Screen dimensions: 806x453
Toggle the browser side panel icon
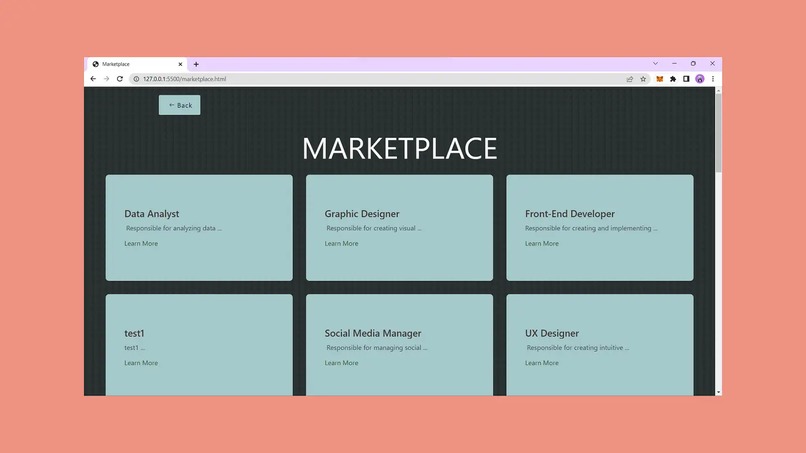[x=686, y=79]
